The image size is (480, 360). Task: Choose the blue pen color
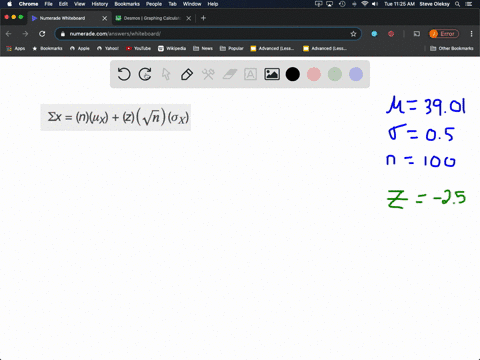[x=356, y=74]
